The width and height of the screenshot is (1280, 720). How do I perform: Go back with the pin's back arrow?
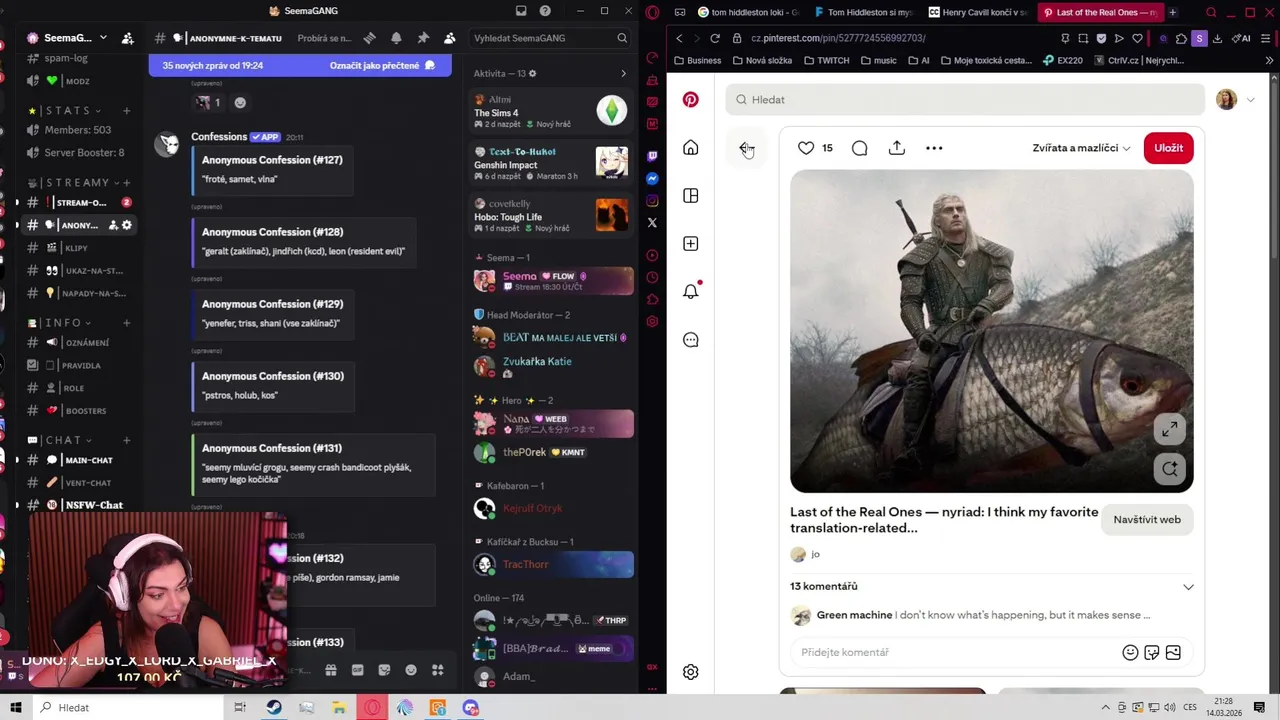(746, 148)
